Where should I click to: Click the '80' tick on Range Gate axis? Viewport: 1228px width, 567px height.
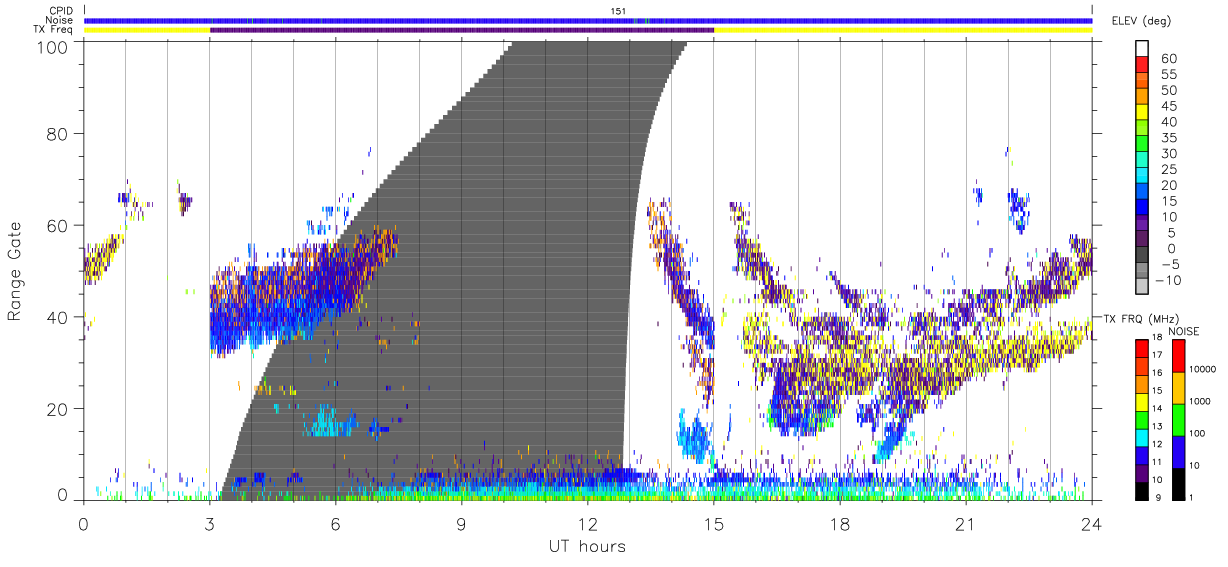pos(58,134)
